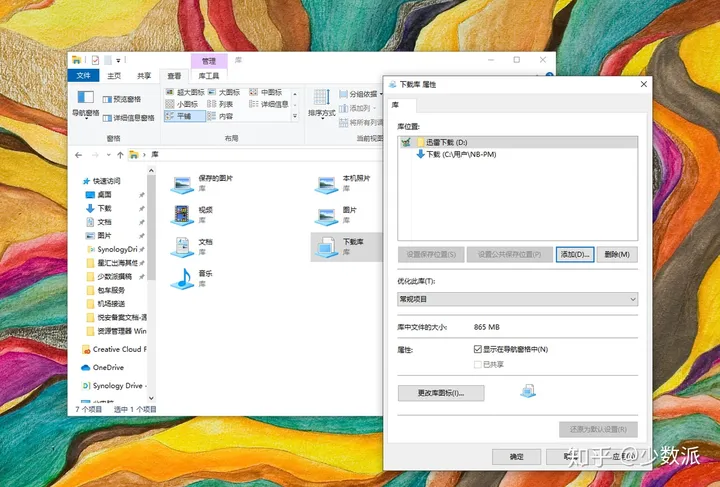The image size is (720, 487).
Task: Select the 超大图标 layout
Action: click(185, 92)
